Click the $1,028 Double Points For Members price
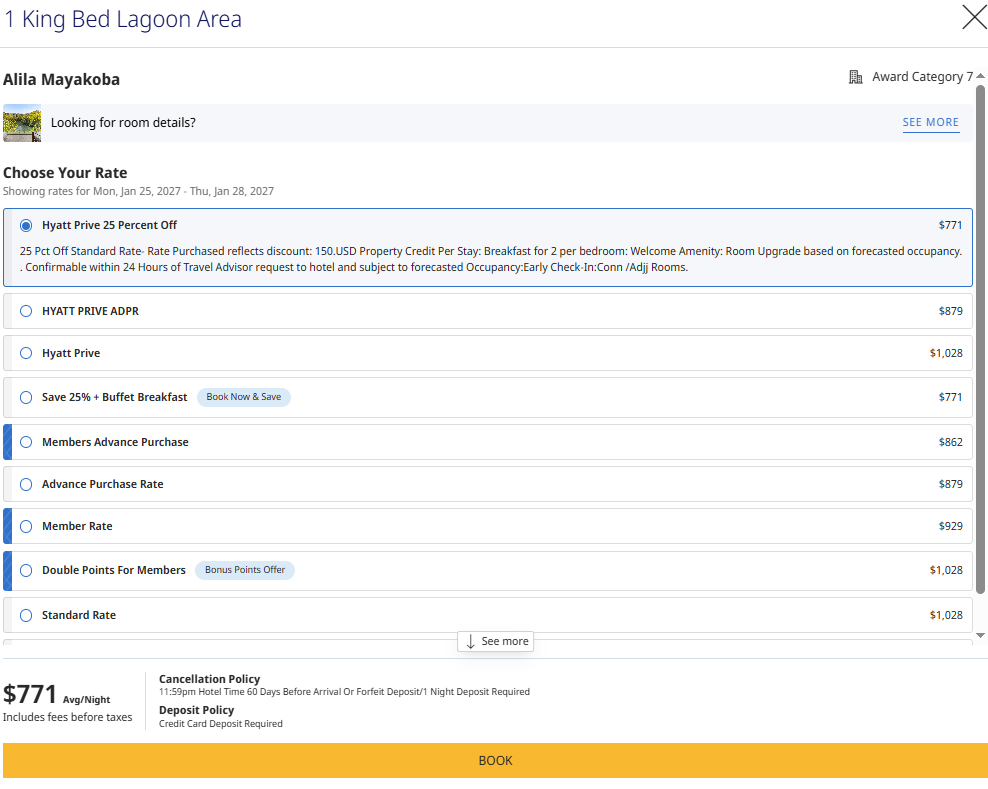Image resolution: width=988 pixels, height=789 pixels. [x=946, y=570]
